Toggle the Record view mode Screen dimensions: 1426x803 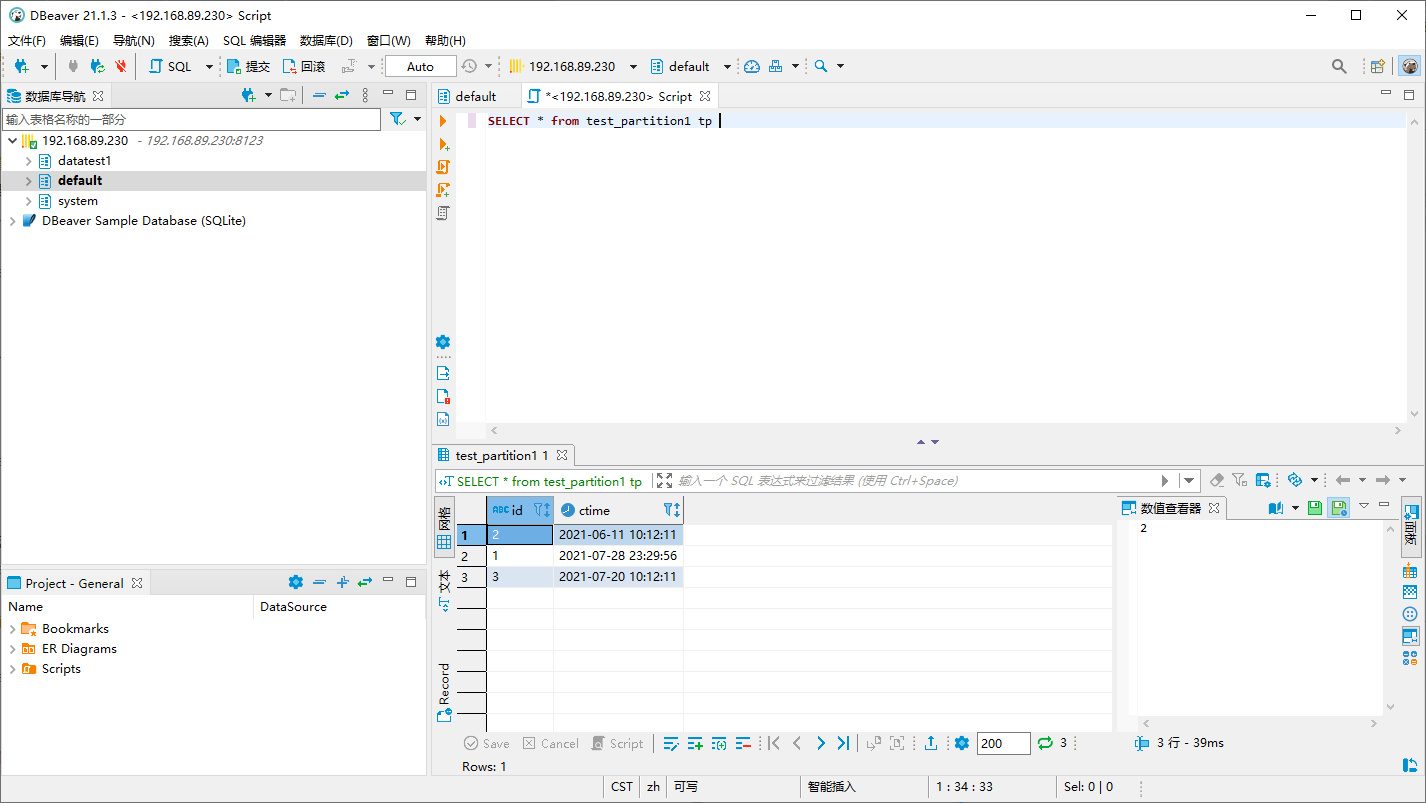(444, 692)
